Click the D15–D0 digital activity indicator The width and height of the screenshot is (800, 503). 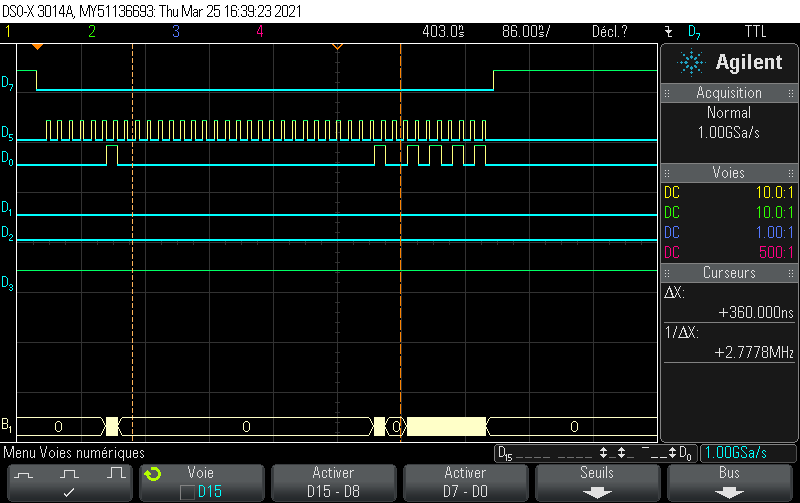(594, 453)
